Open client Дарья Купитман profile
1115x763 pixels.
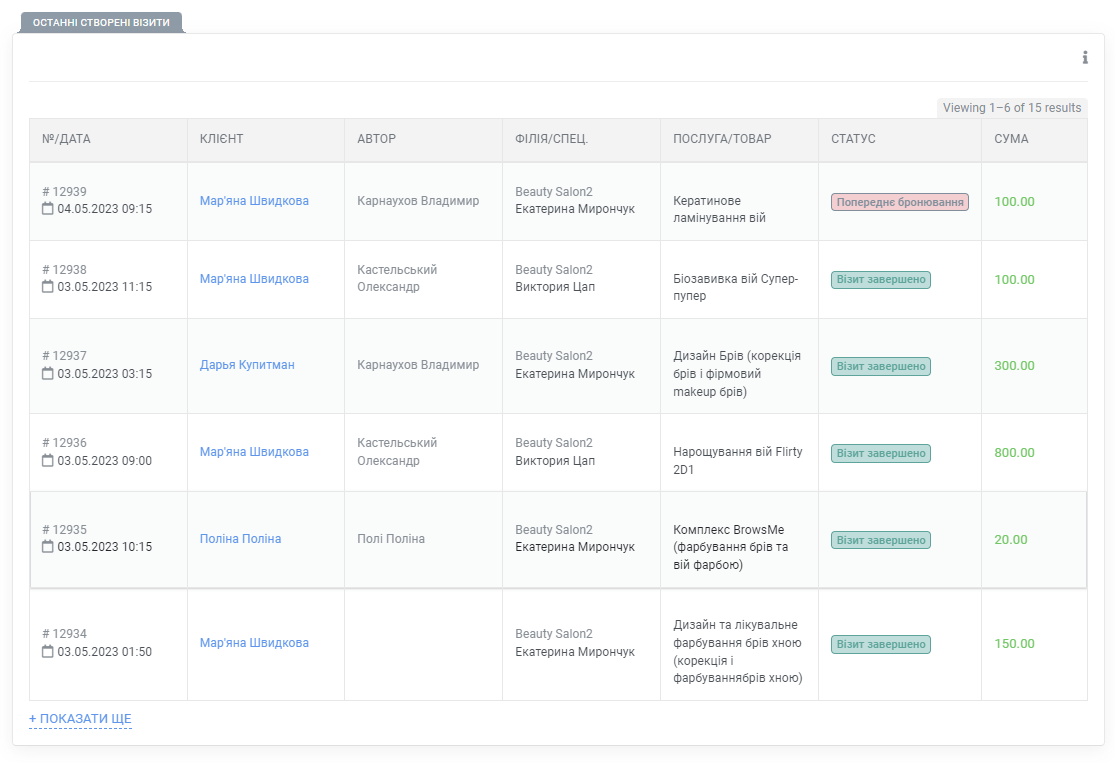point(247,365)
